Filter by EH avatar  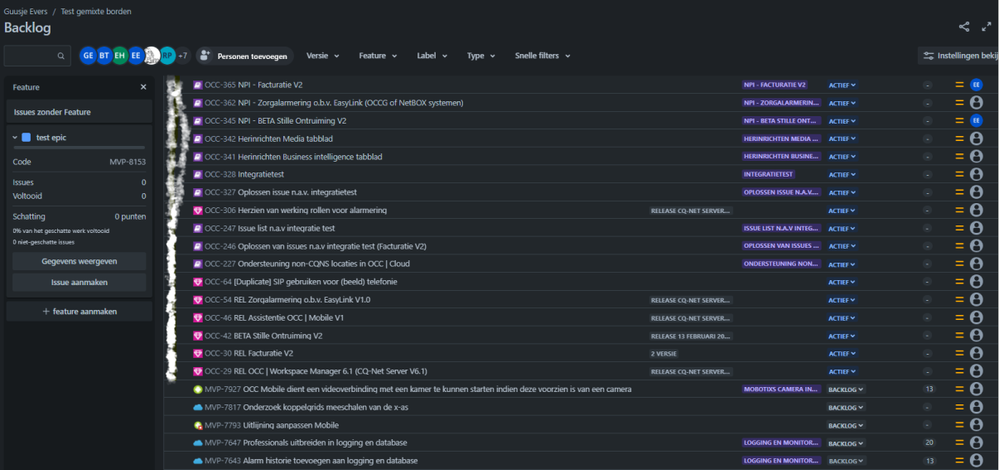120,56
